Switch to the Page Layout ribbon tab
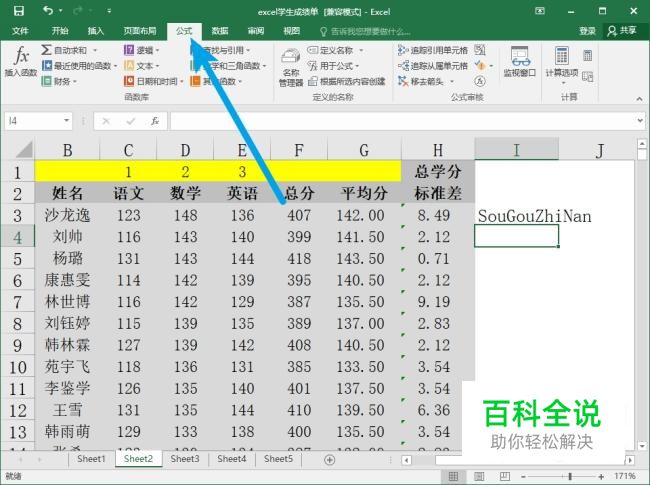Image resolution: width=650 pixels, height=485 pixels. pyautogui.click(x=140, y=31)
